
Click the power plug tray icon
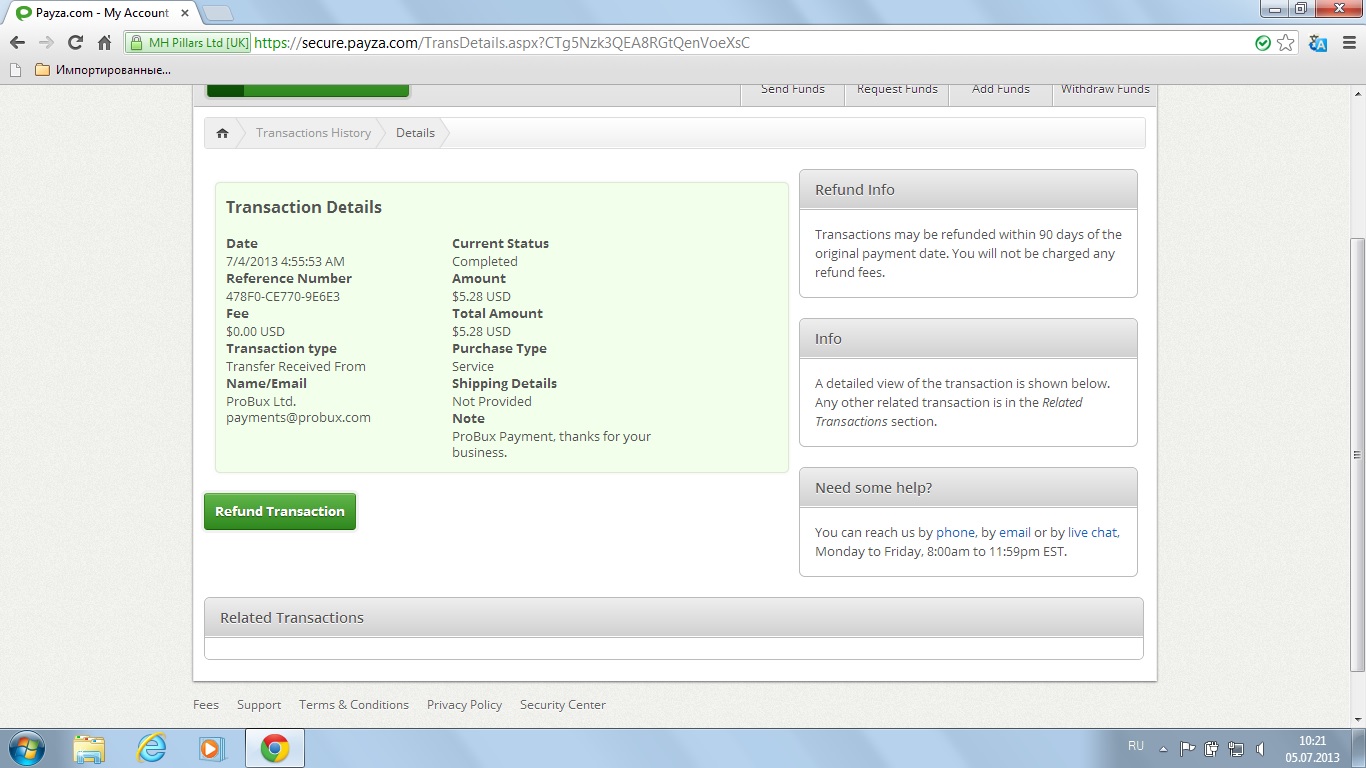pos(1212,748)
